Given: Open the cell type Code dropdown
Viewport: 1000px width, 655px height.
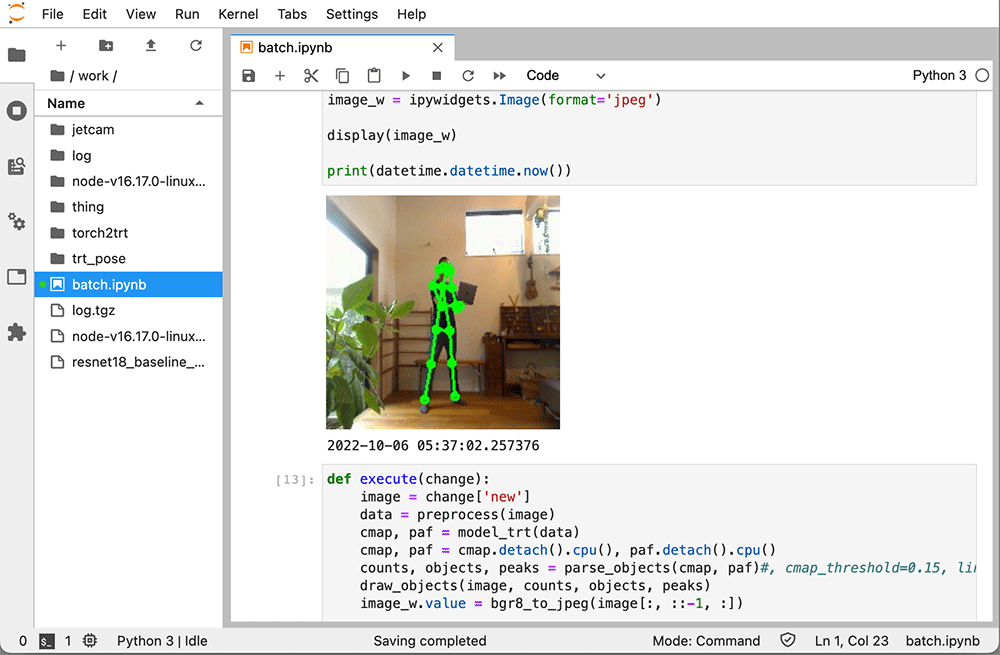Looking at the screenshot, I should tap(565, 75).
